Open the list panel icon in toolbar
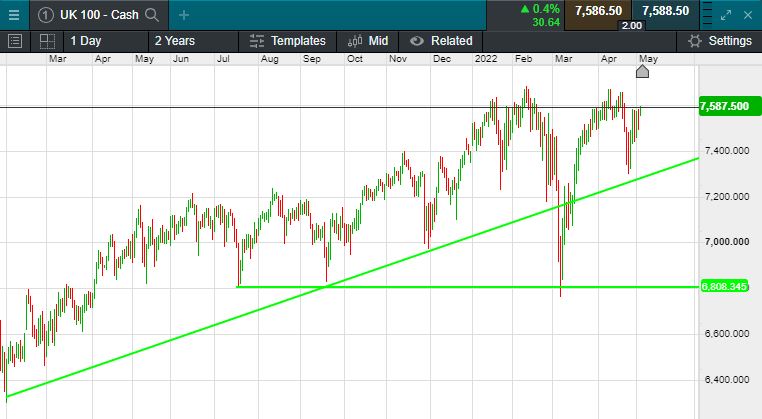 15,41
